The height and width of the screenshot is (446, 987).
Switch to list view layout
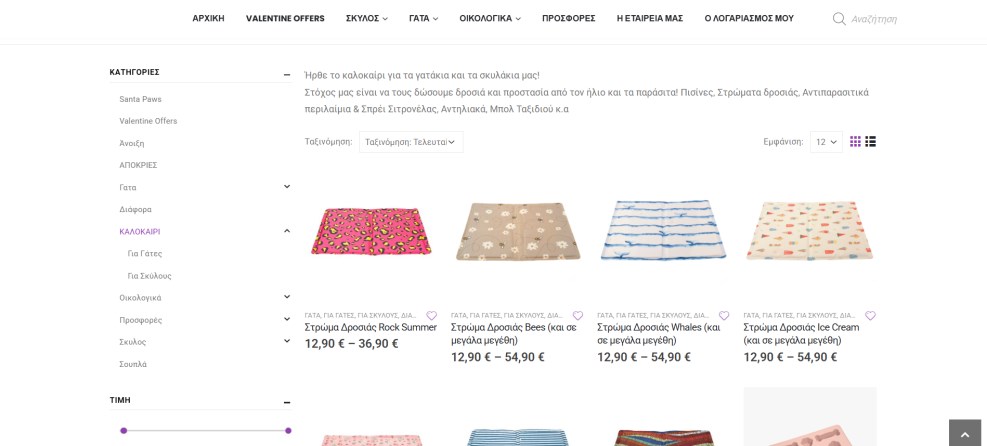871,142
